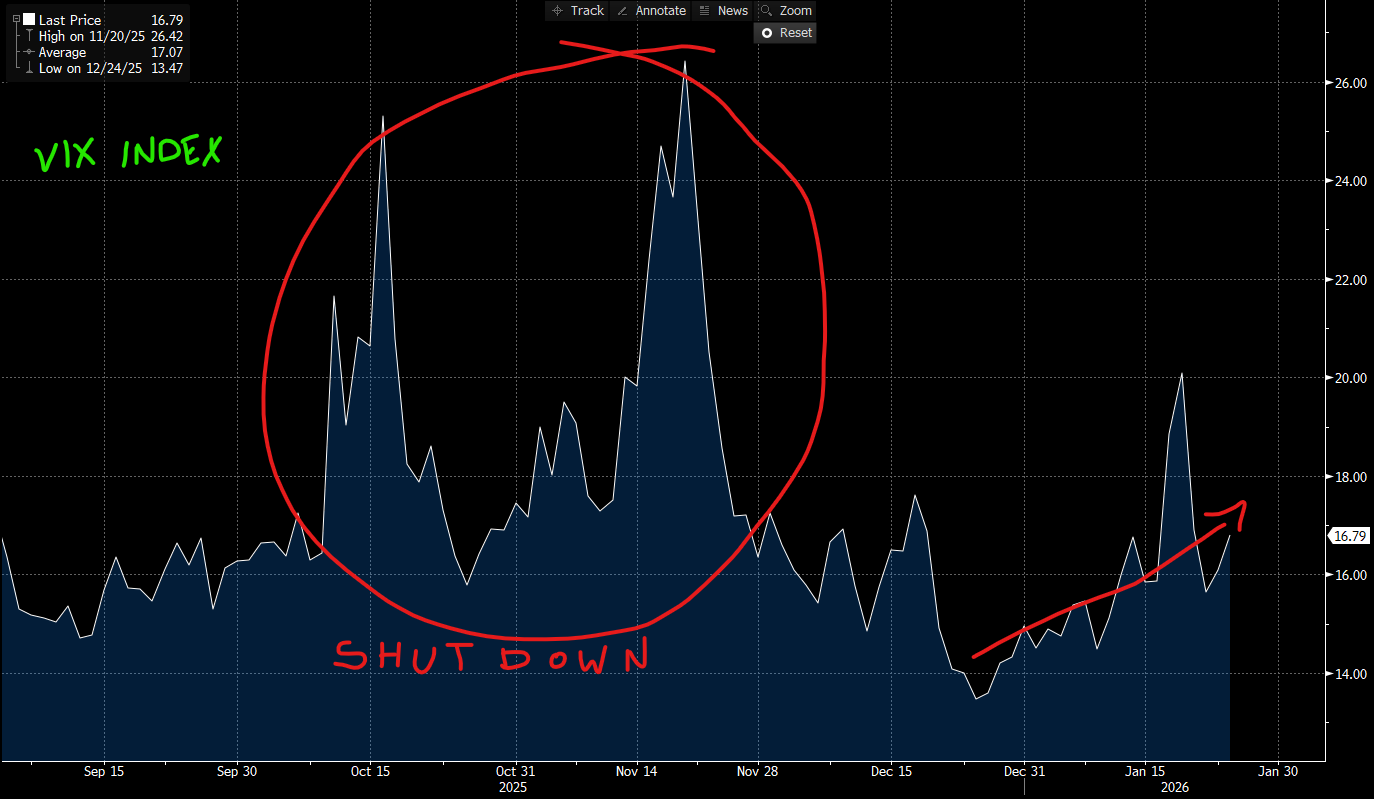Click the Low marker icon in legend
The image size is (1374, 799).
[27, 68]
